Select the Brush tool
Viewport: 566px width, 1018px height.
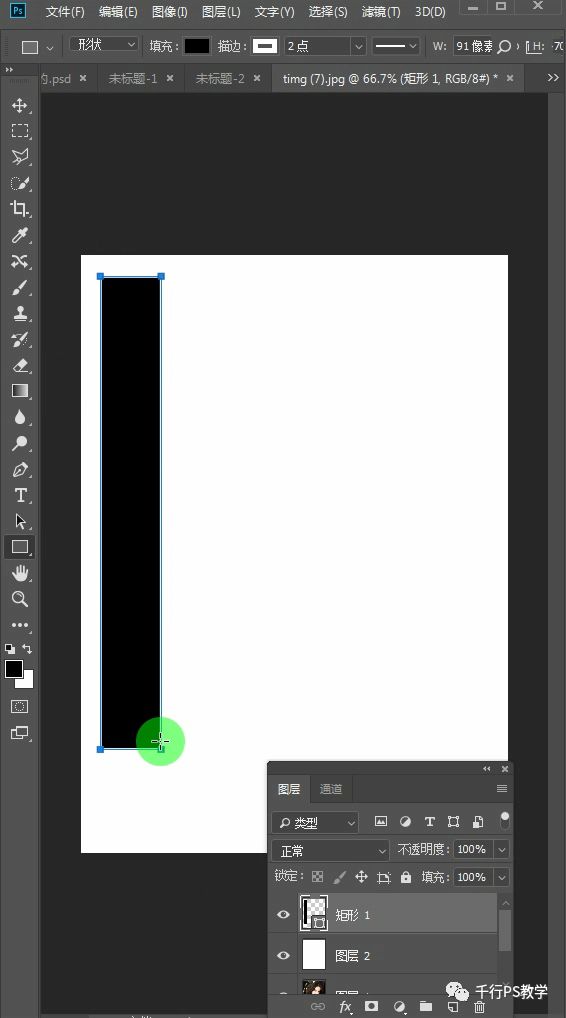[x=19, y=288]
